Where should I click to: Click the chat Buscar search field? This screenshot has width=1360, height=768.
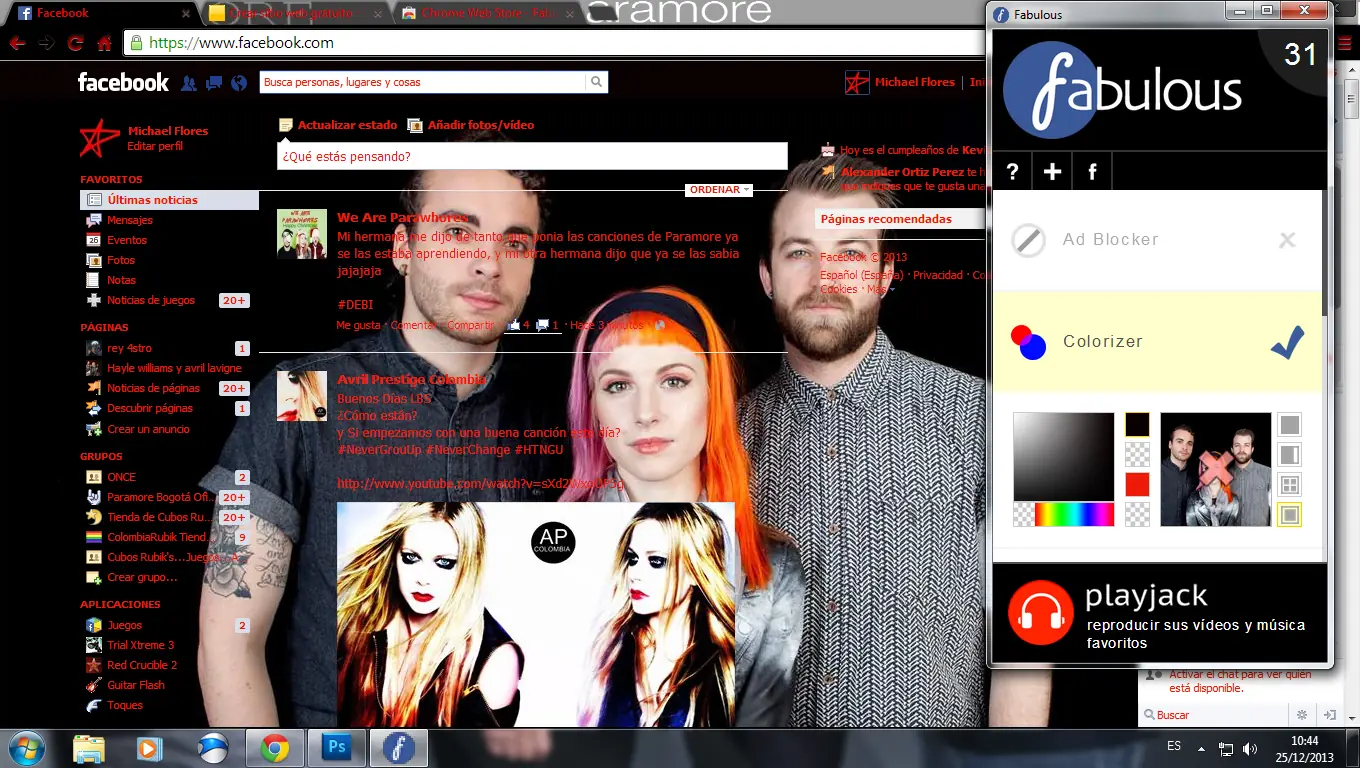[x=1215, y=715]
